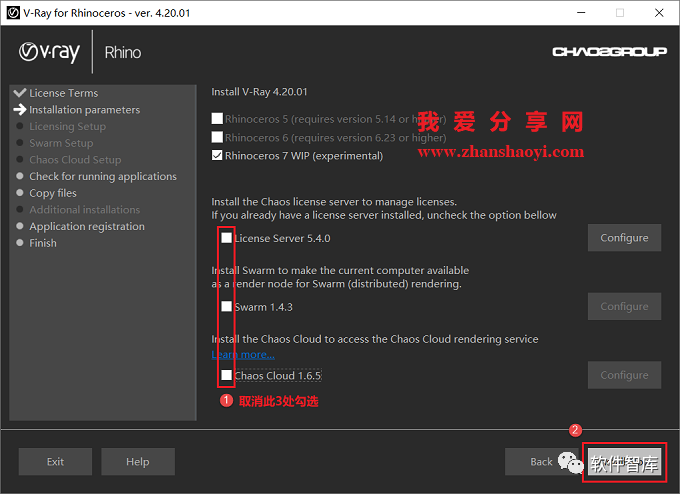This screenshot has height=494, width=680.
Task: Click 'Install V-Ray 4.20.01' heading text
Action: tap(259, 92)
